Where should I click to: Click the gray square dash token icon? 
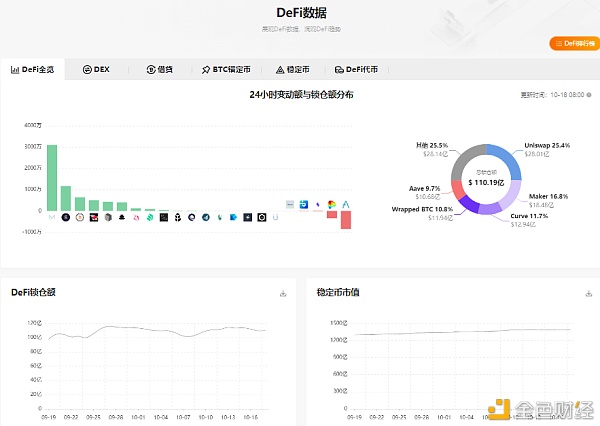[290, 205]
